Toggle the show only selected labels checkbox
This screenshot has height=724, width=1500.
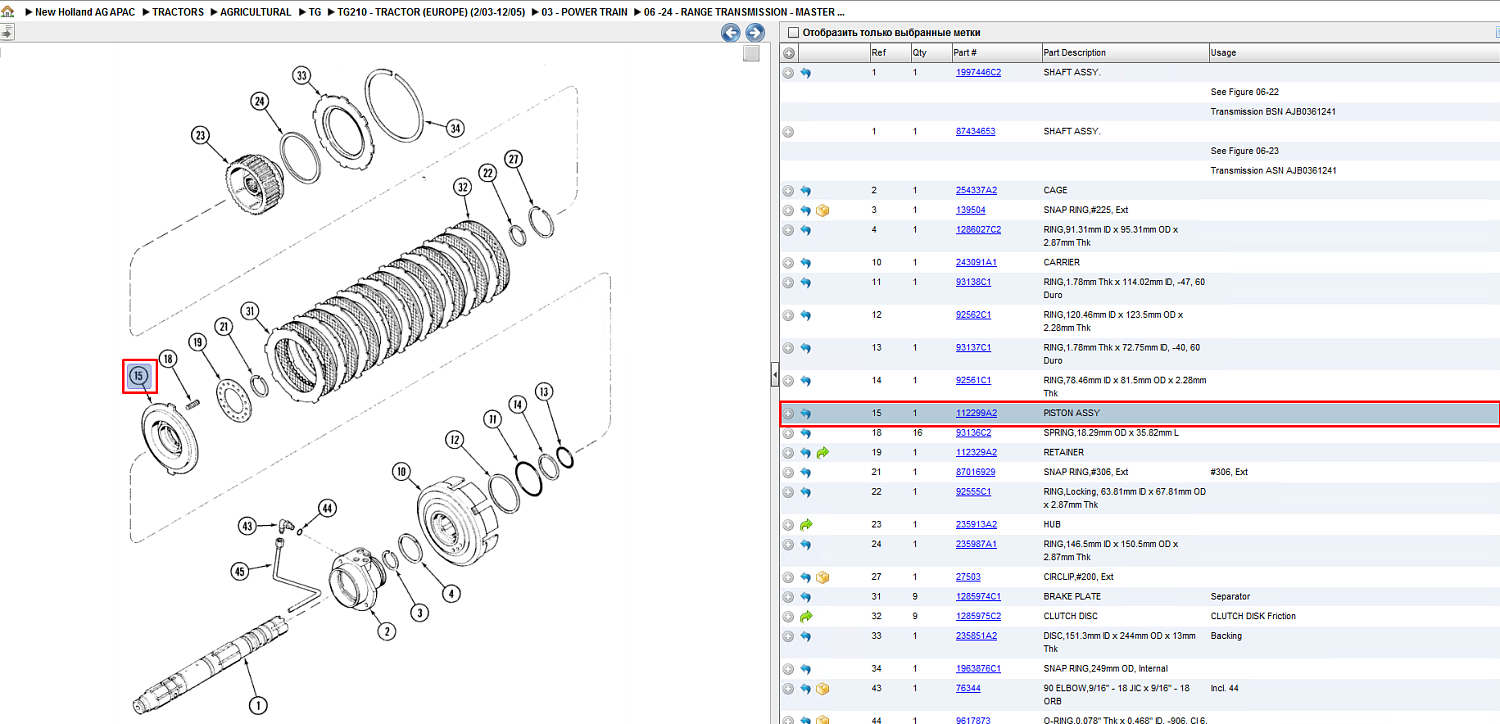[794, 33]
